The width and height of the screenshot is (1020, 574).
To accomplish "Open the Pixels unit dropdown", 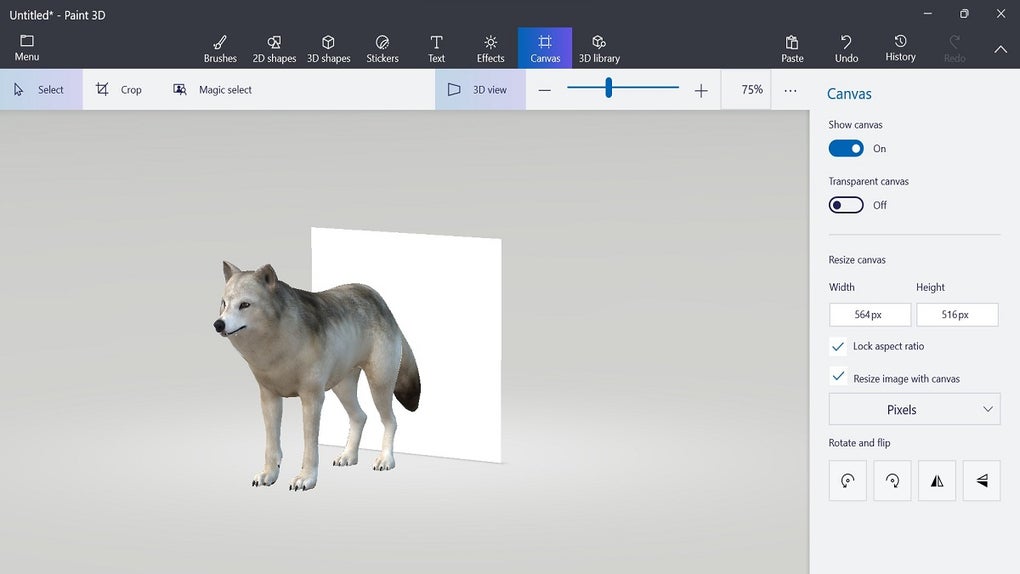I will pyautogui.click(x=914, y=410).
